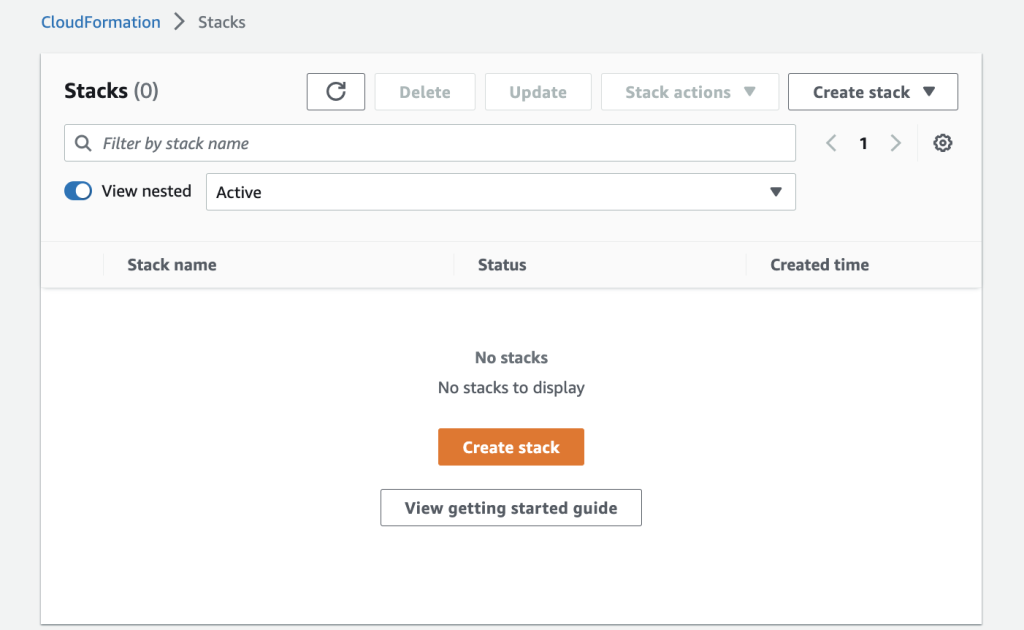Go to the next page with the right chevron
This screenshot has width=1024, height=630.
[895, 143]
